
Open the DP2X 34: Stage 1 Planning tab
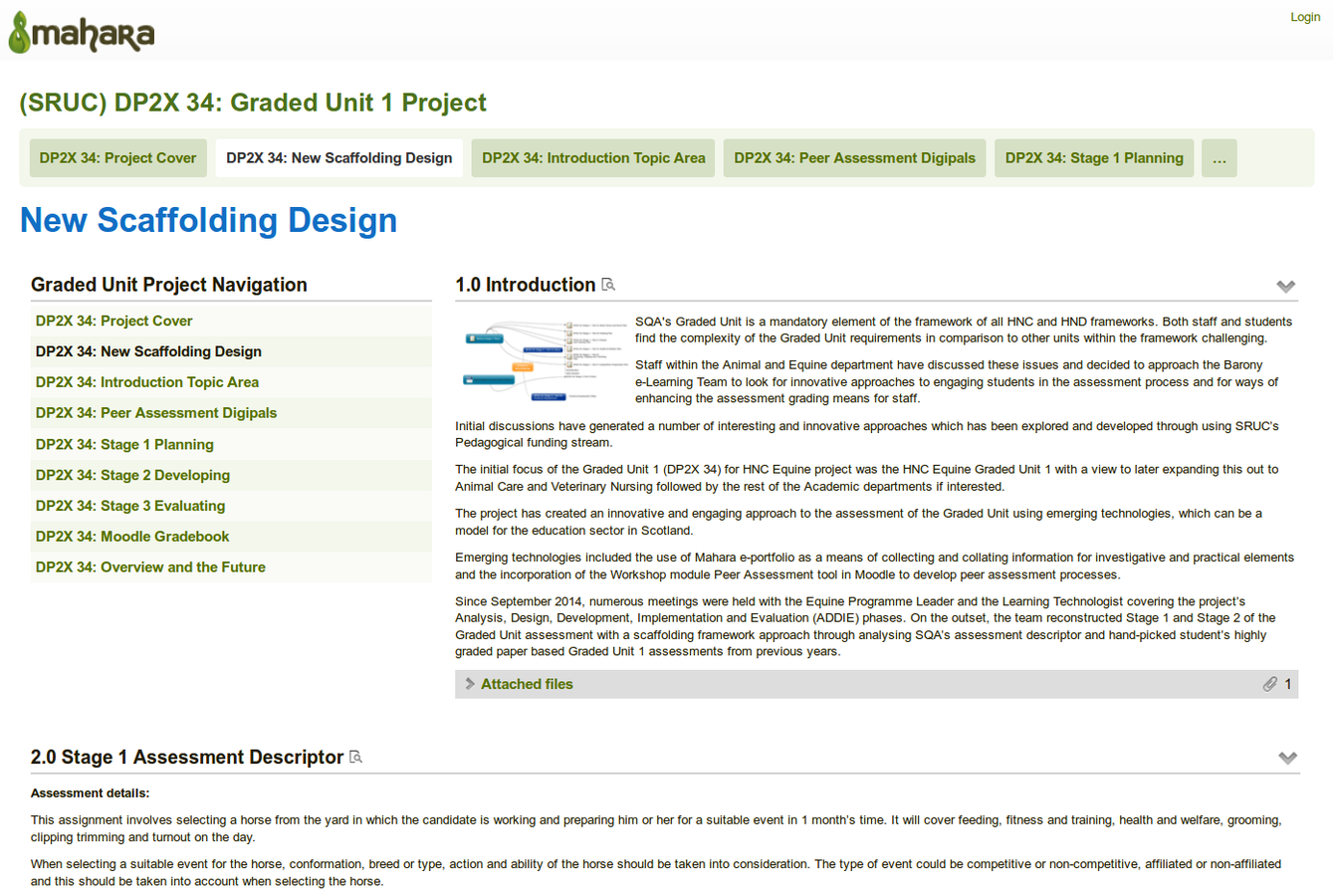coord(1094,158)
